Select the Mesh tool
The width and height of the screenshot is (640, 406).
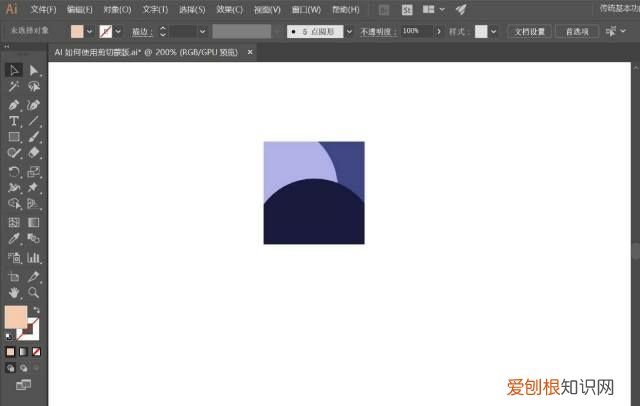tap(14, 222)
